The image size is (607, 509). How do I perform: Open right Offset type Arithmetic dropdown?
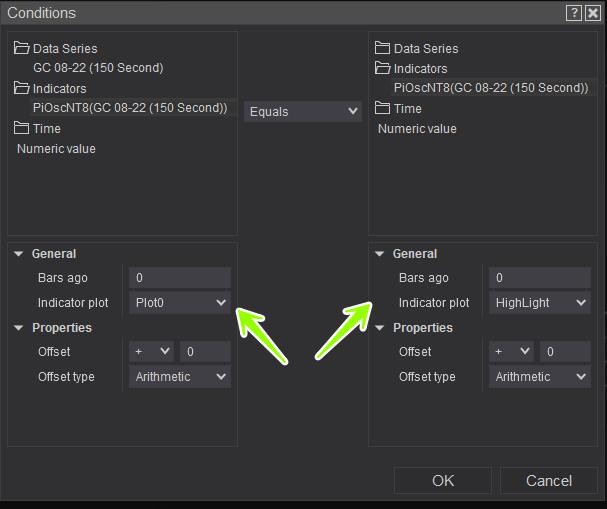pyautogui.click(x=540, y=377)
